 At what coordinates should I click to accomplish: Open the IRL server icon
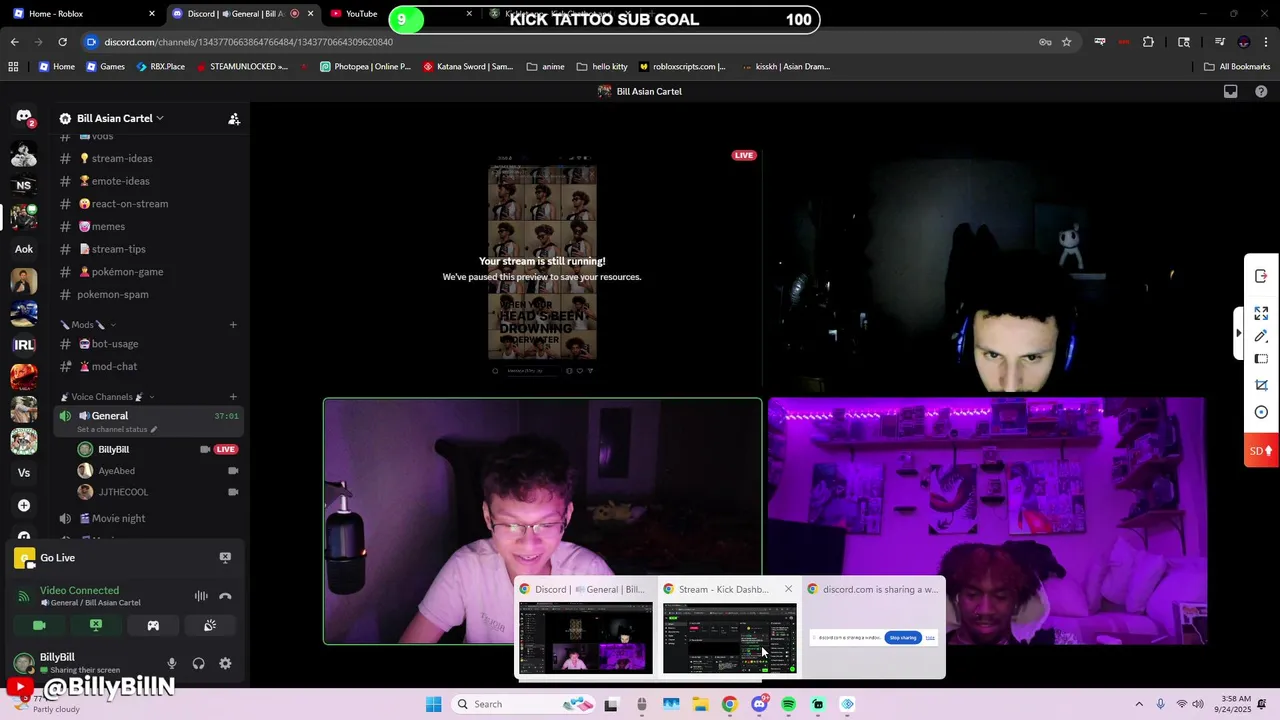(24, 345)
